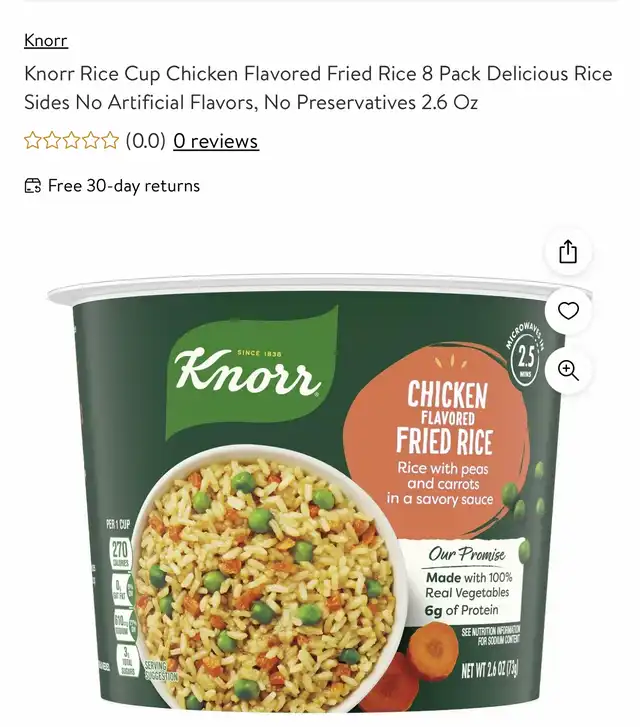Add item to favorites with heart icon
The height and width of the screenshot is (727, 640).
(x=568, y=311)
